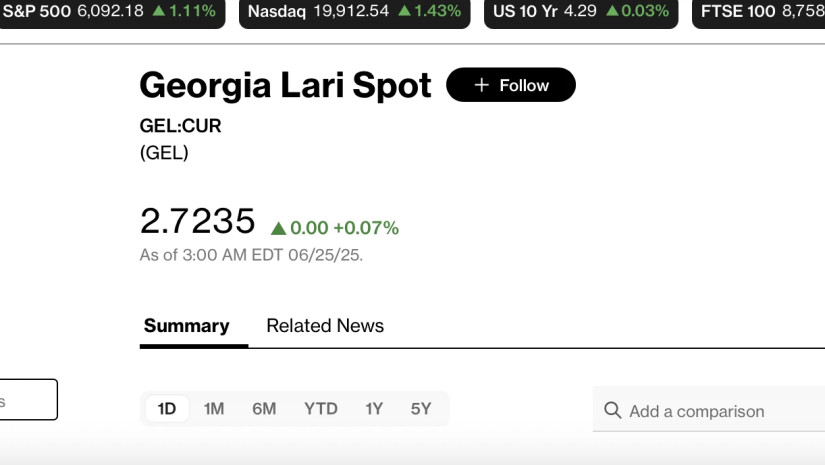The image size is (825, 465).
Task: Choose the 1Y chart range
Action: (x=374, y=408)
